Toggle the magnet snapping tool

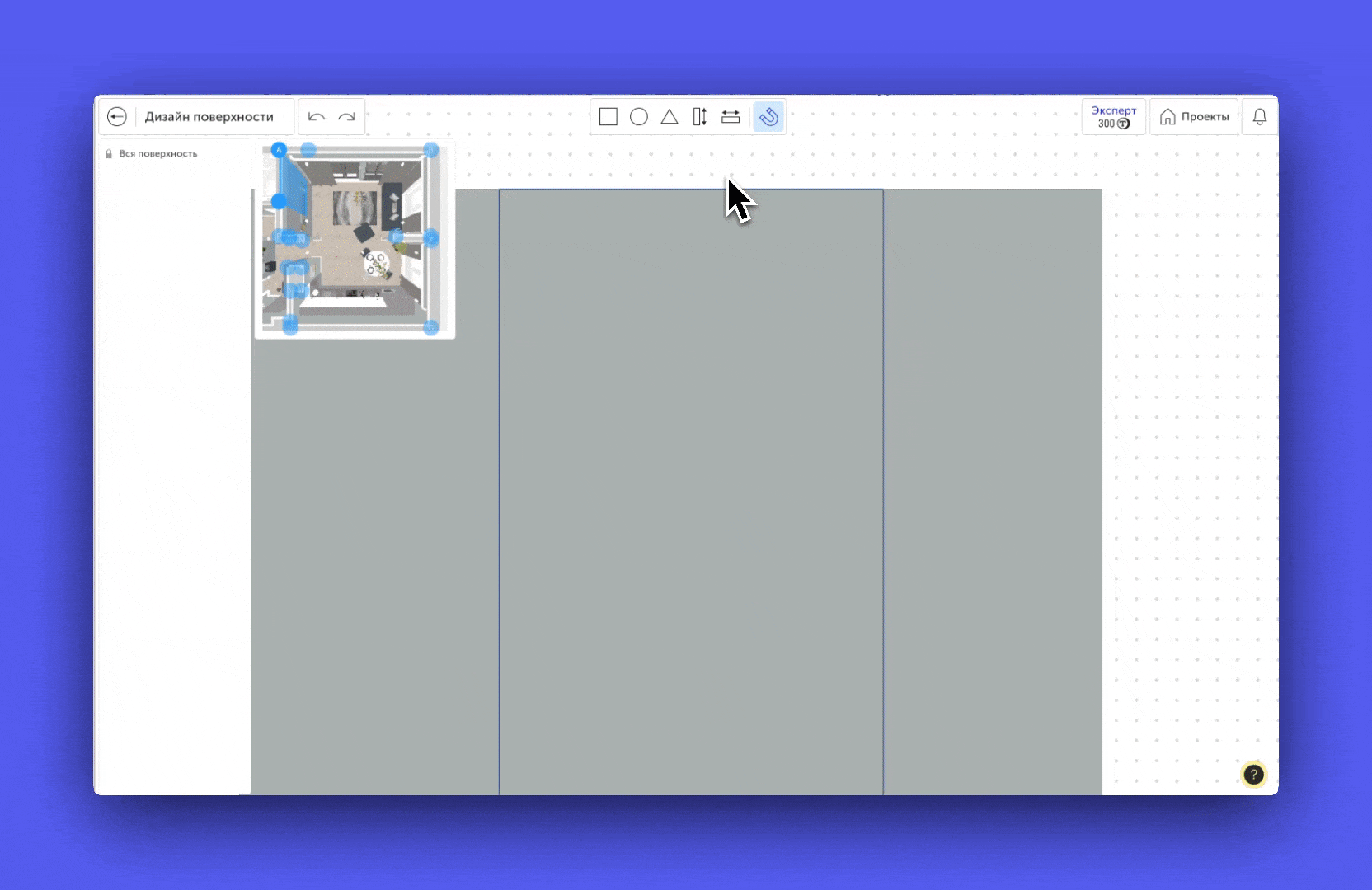768,117
